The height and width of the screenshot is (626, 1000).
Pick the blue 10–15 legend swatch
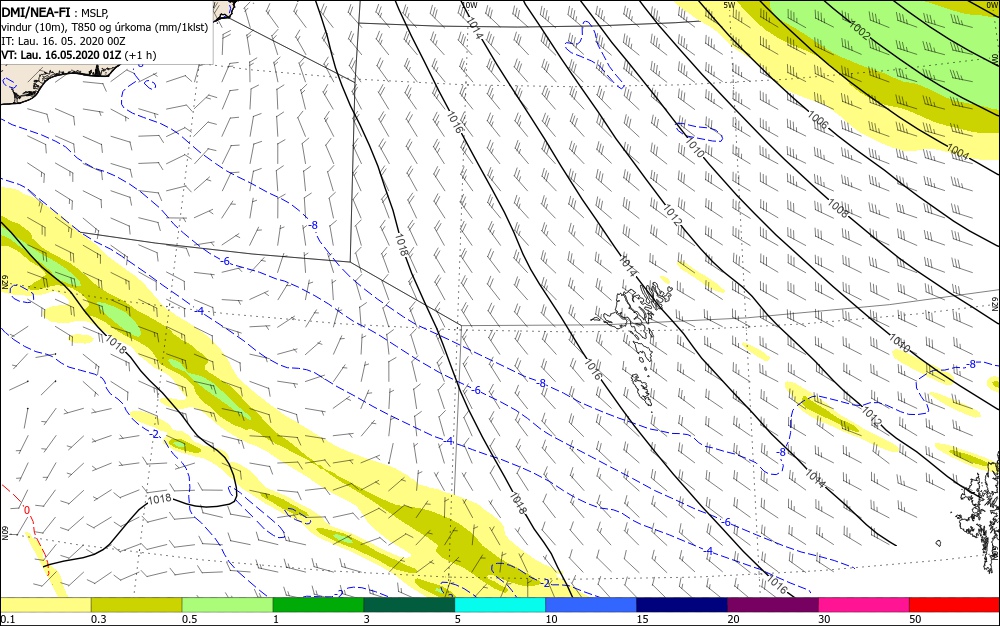(591, 605)
